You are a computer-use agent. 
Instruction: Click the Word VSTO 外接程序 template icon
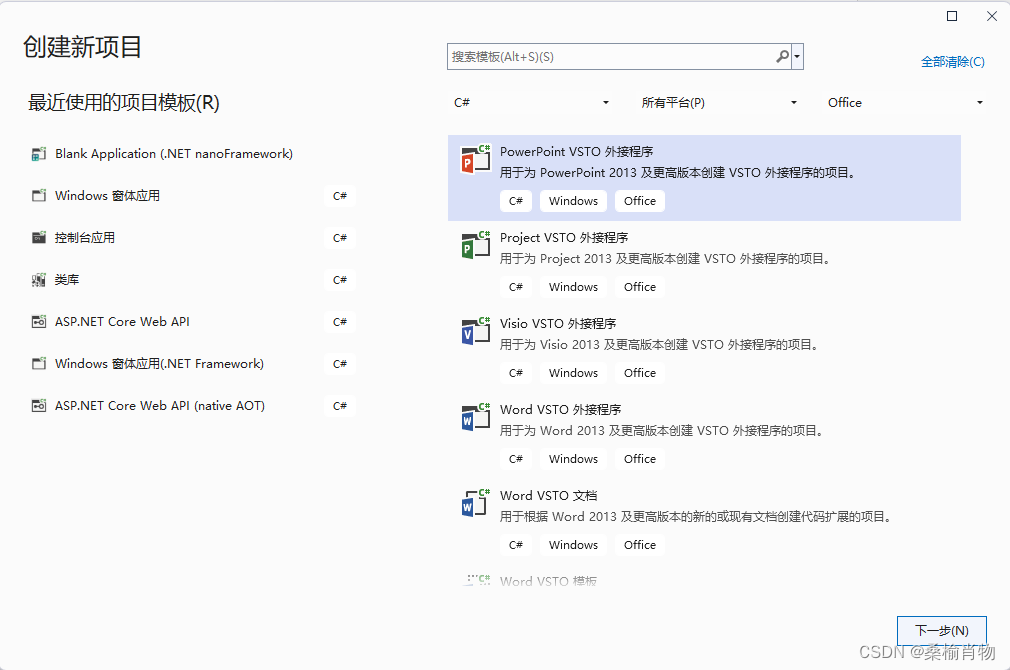coord(476,417)
